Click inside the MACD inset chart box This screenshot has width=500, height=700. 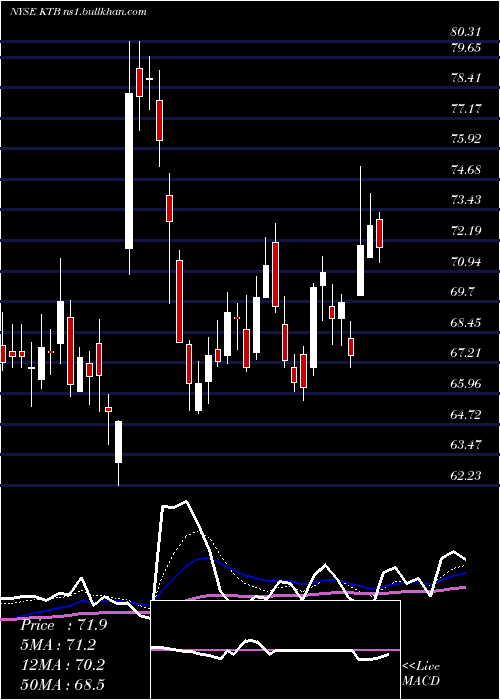click(275, 650)
